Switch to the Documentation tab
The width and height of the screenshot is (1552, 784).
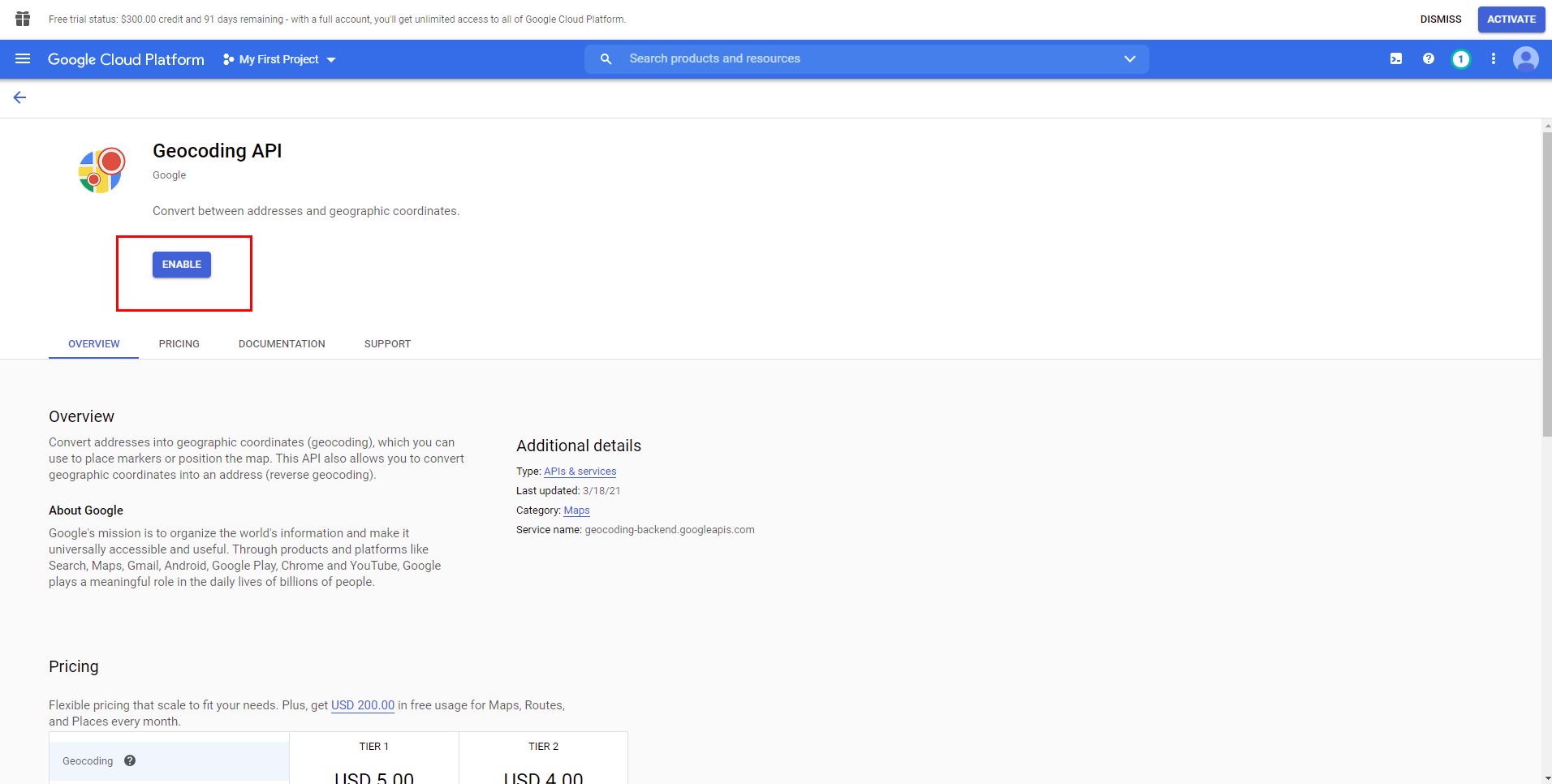coord(282,344)
